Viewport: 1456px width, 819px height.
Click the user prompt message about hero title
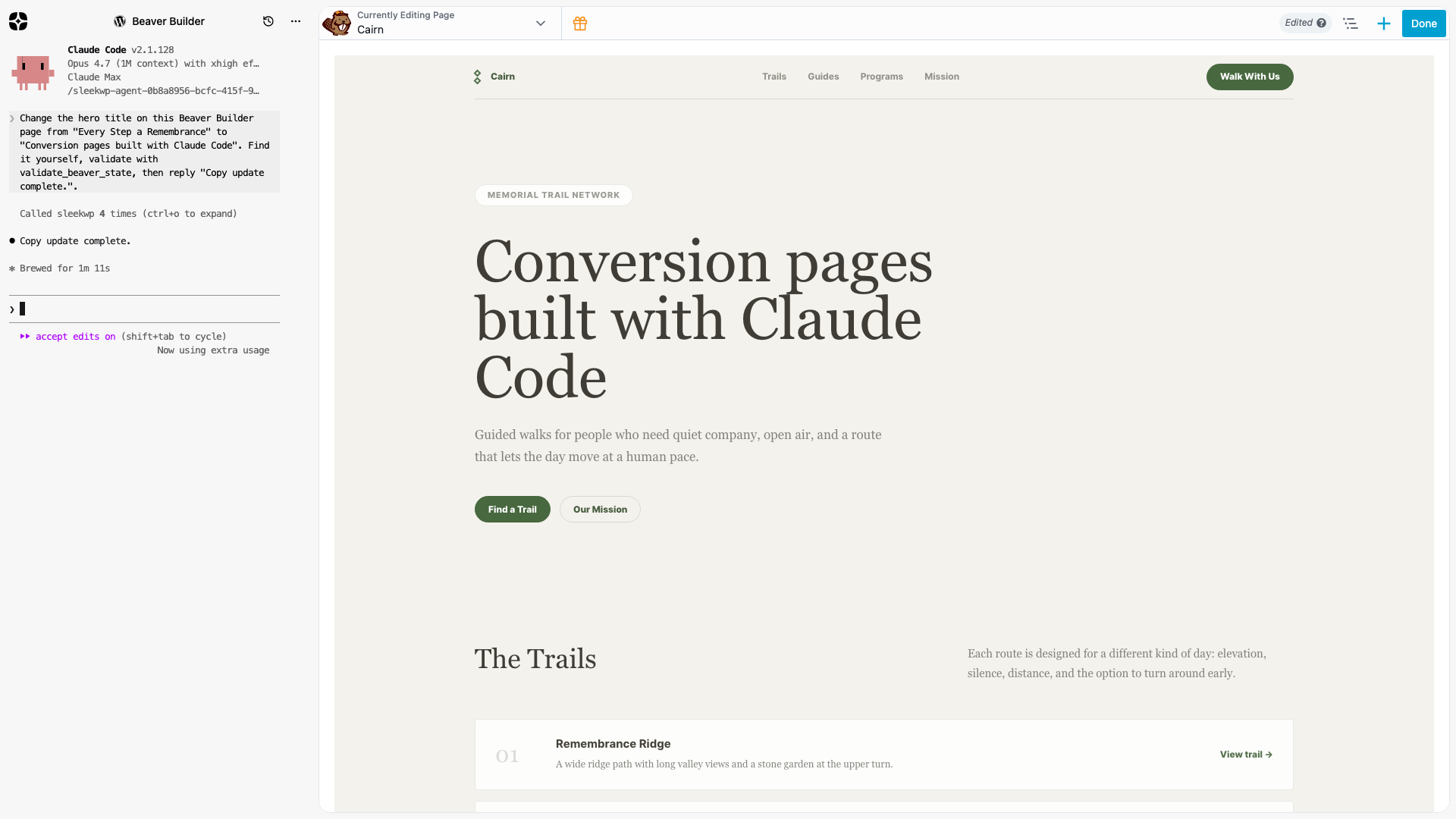pos(144,152)
